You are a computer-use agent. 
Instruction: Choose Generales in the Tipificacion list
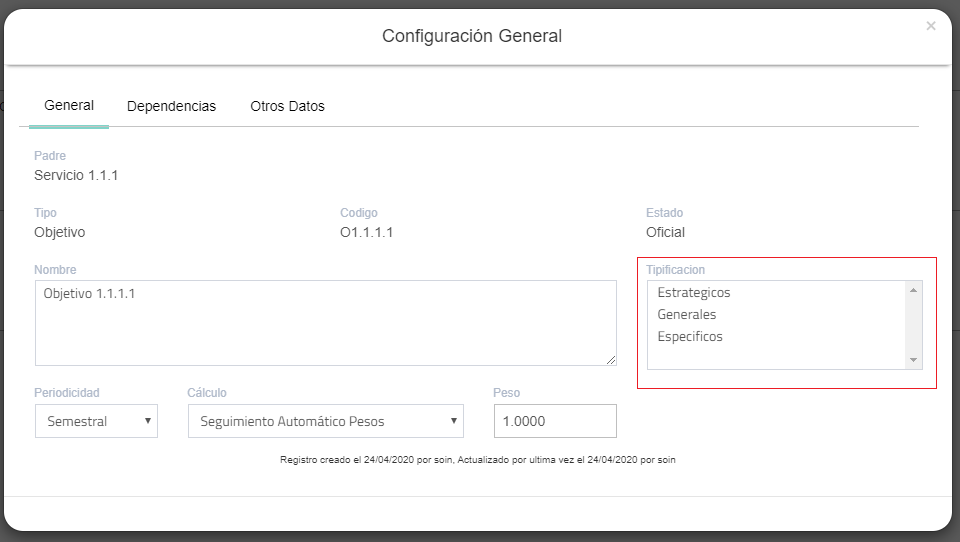coord(687,315)
